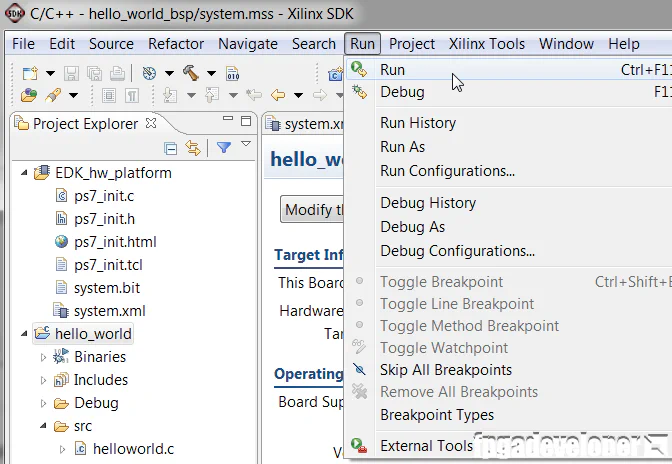Collapse the EDK_hw_platform project tree
This screenshot has width=672, height=464.
pos(25,172)
